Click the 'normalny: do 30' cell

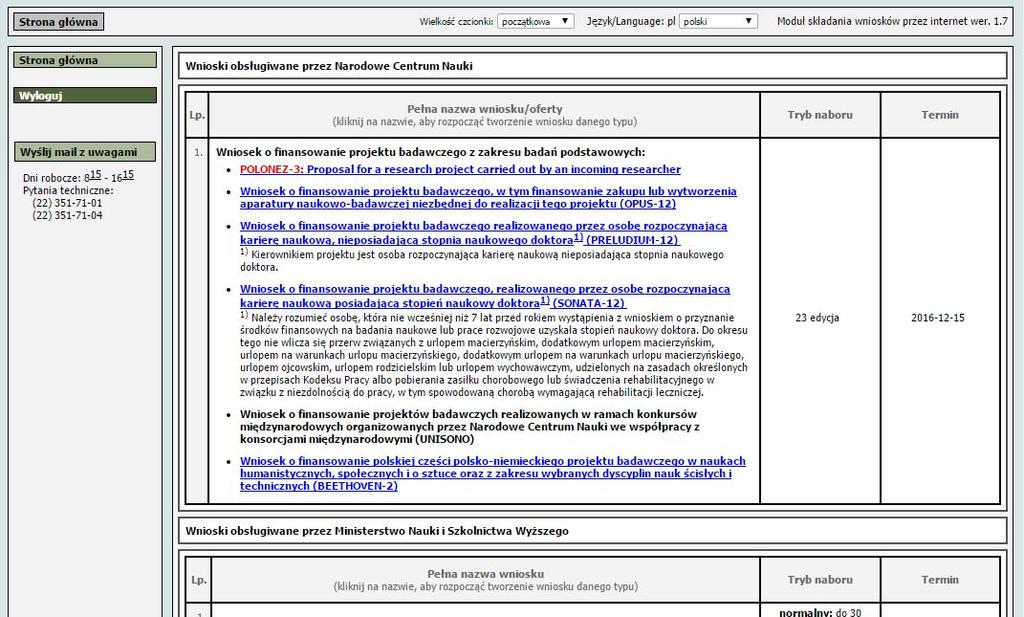pyautogui.click(x=820, y=612)
